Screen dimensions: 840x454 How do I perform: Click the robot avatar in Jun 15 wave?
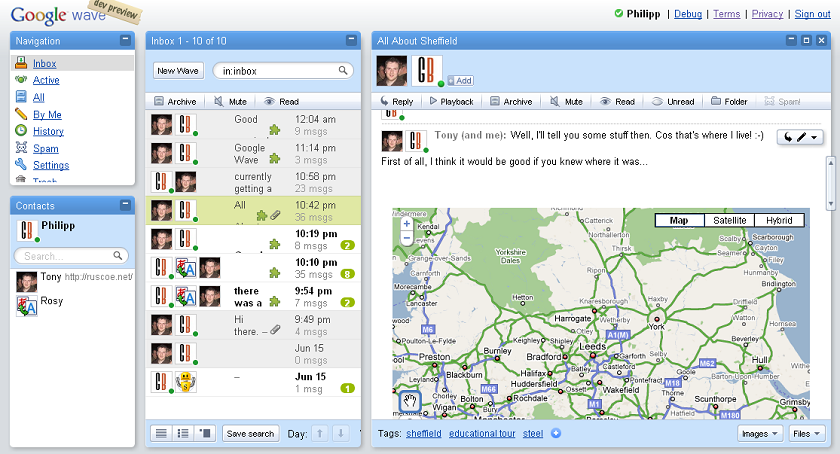(x=186, y=382)
